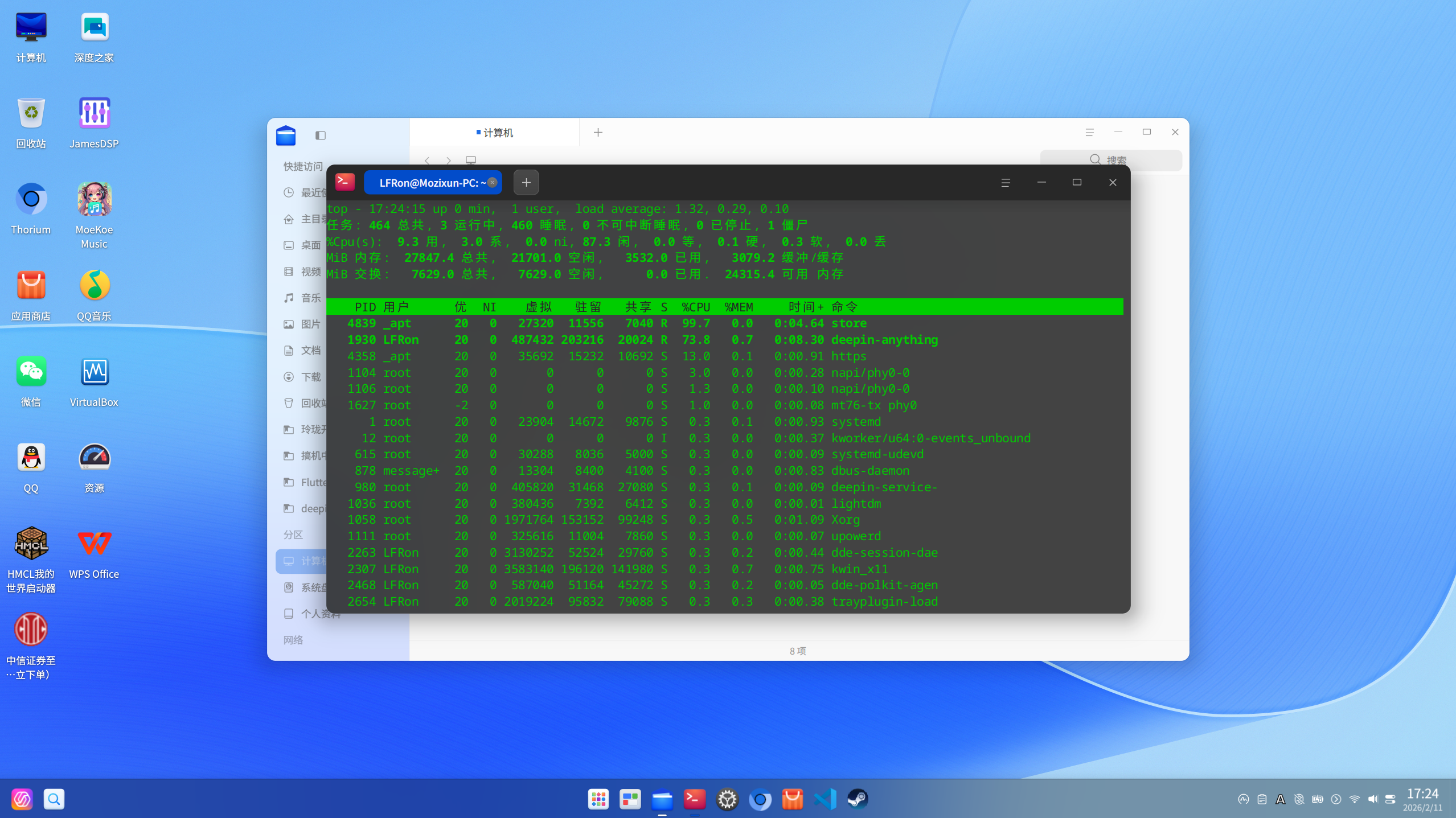Toggle the file manager sidebar
Viewport: 1456px width, 818px height.
pos(321,135)
